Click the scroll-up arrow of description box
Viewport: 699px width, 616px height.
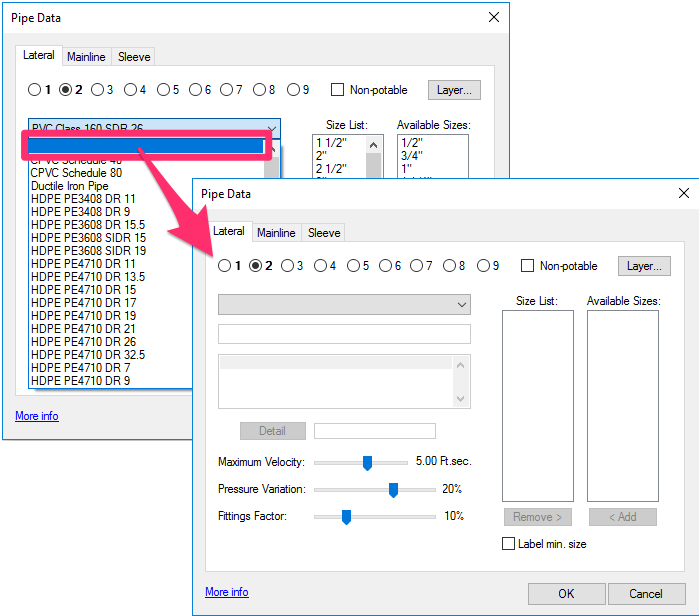(461, 365)
